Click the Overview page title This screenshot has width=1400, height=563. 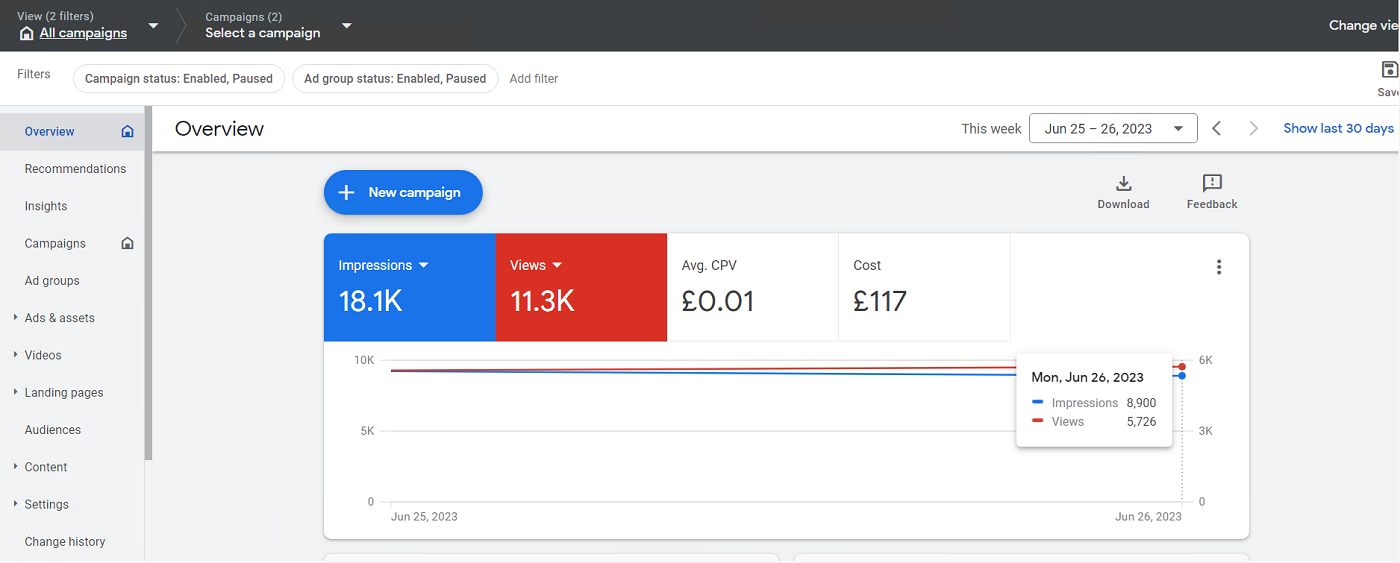coord(219,129)
